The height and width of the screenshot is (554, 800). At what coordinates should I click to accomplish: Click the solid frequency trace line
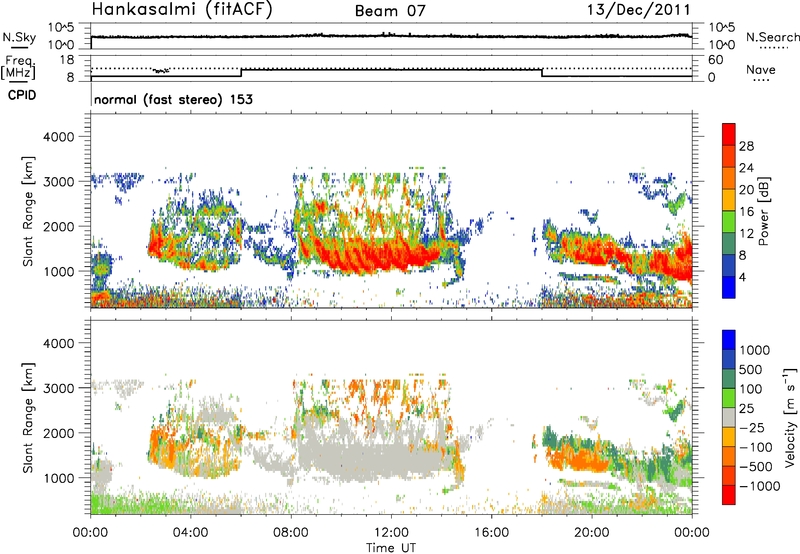391,69
